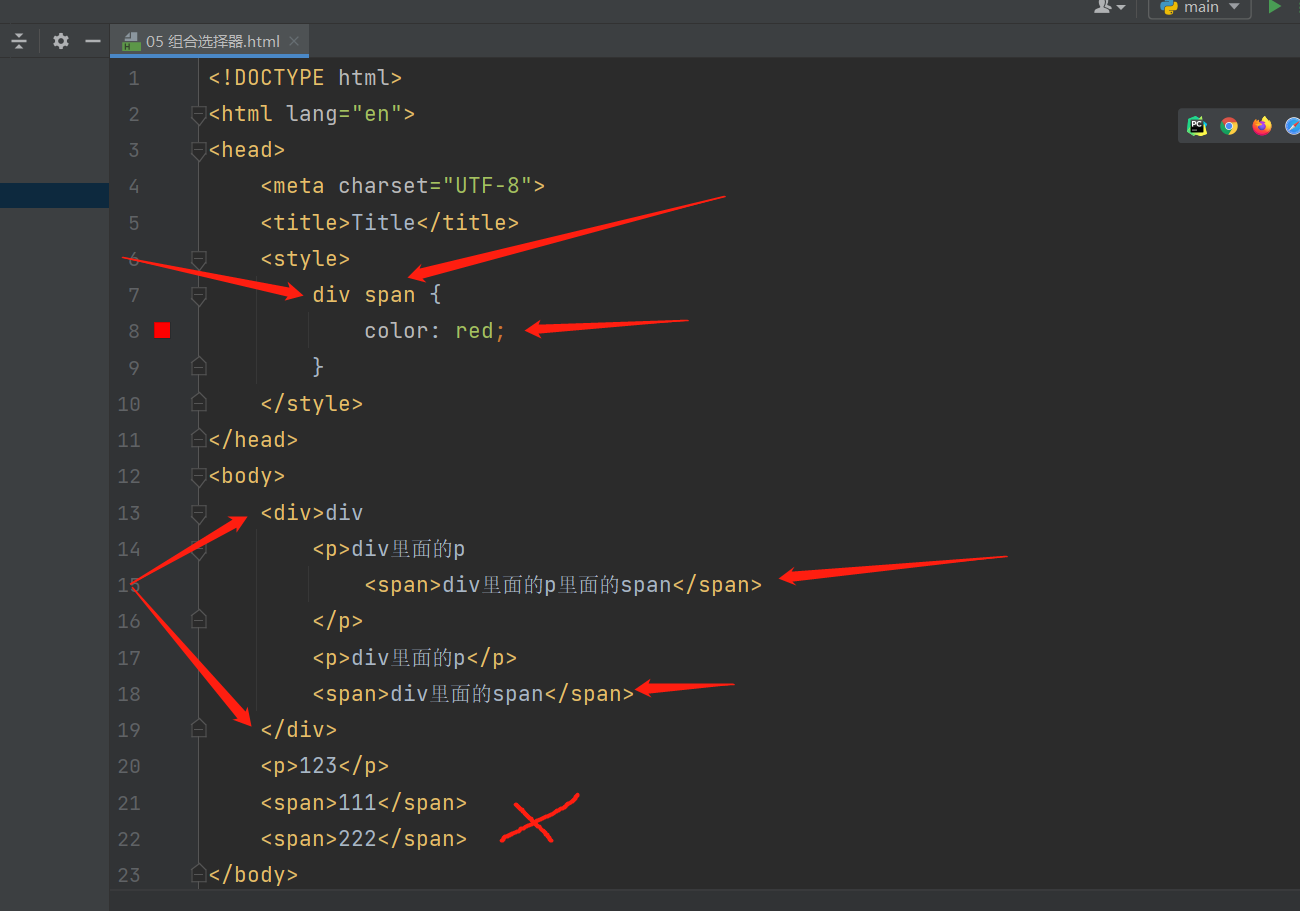Hide the project tool window

pyautogui.click(x=93, y=41)
